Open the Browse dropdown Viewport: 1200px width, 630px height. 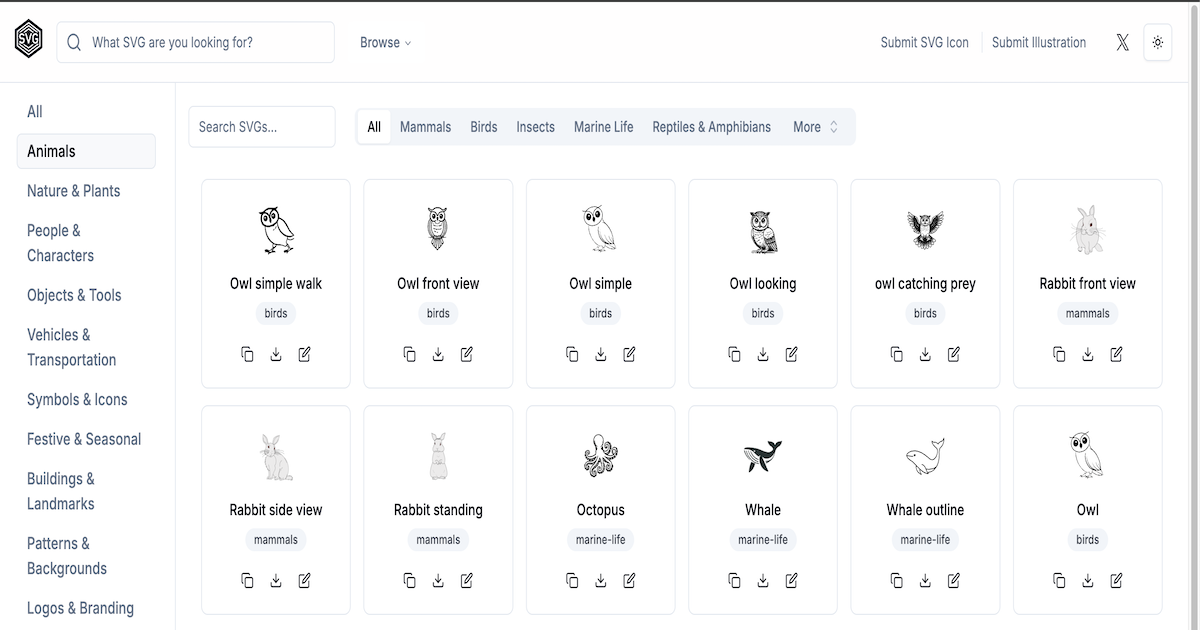point(383,42)
